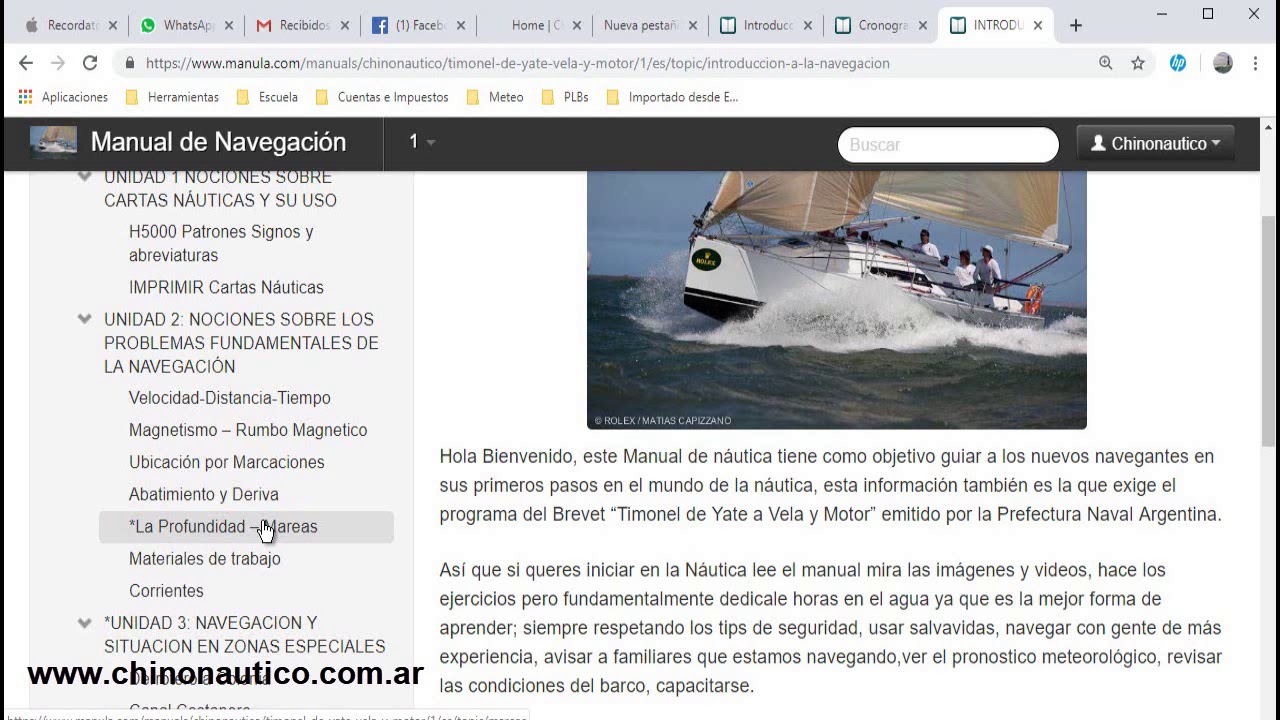
Task: Click the sailboat Rolex photo
Action: [x=837, y=300]
